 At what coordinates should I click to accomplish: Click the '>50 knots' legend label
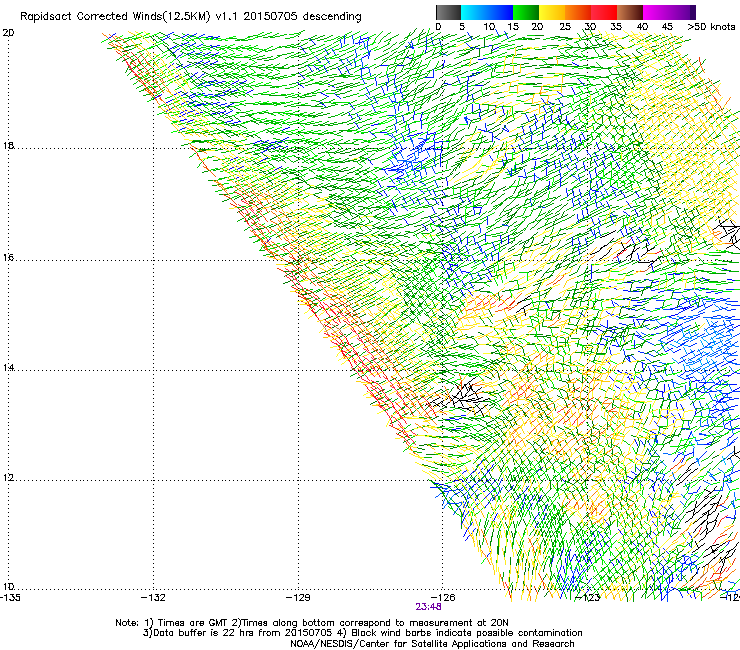coord(711,26)
